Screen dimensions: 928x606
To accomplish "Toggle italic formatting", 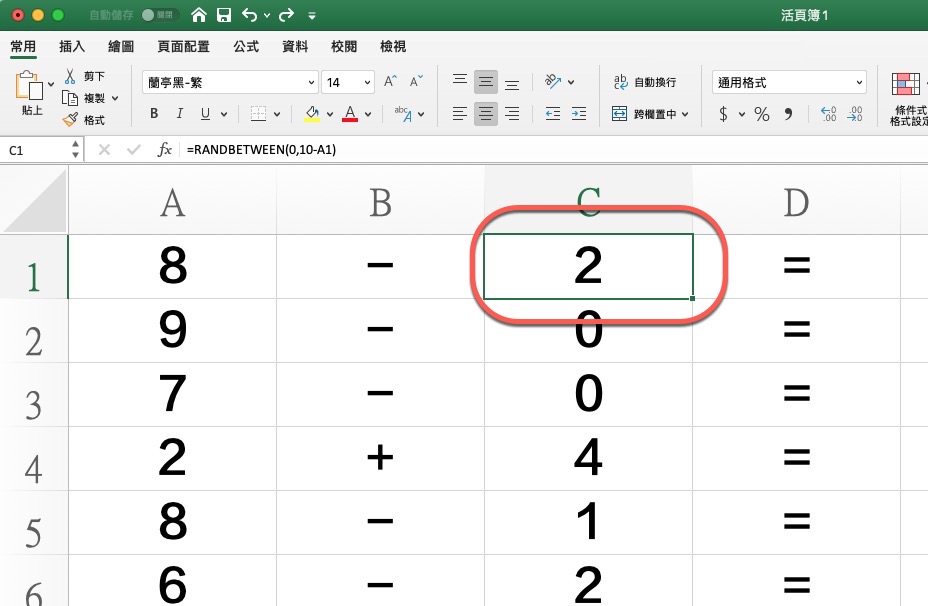I will click(181, 114).
